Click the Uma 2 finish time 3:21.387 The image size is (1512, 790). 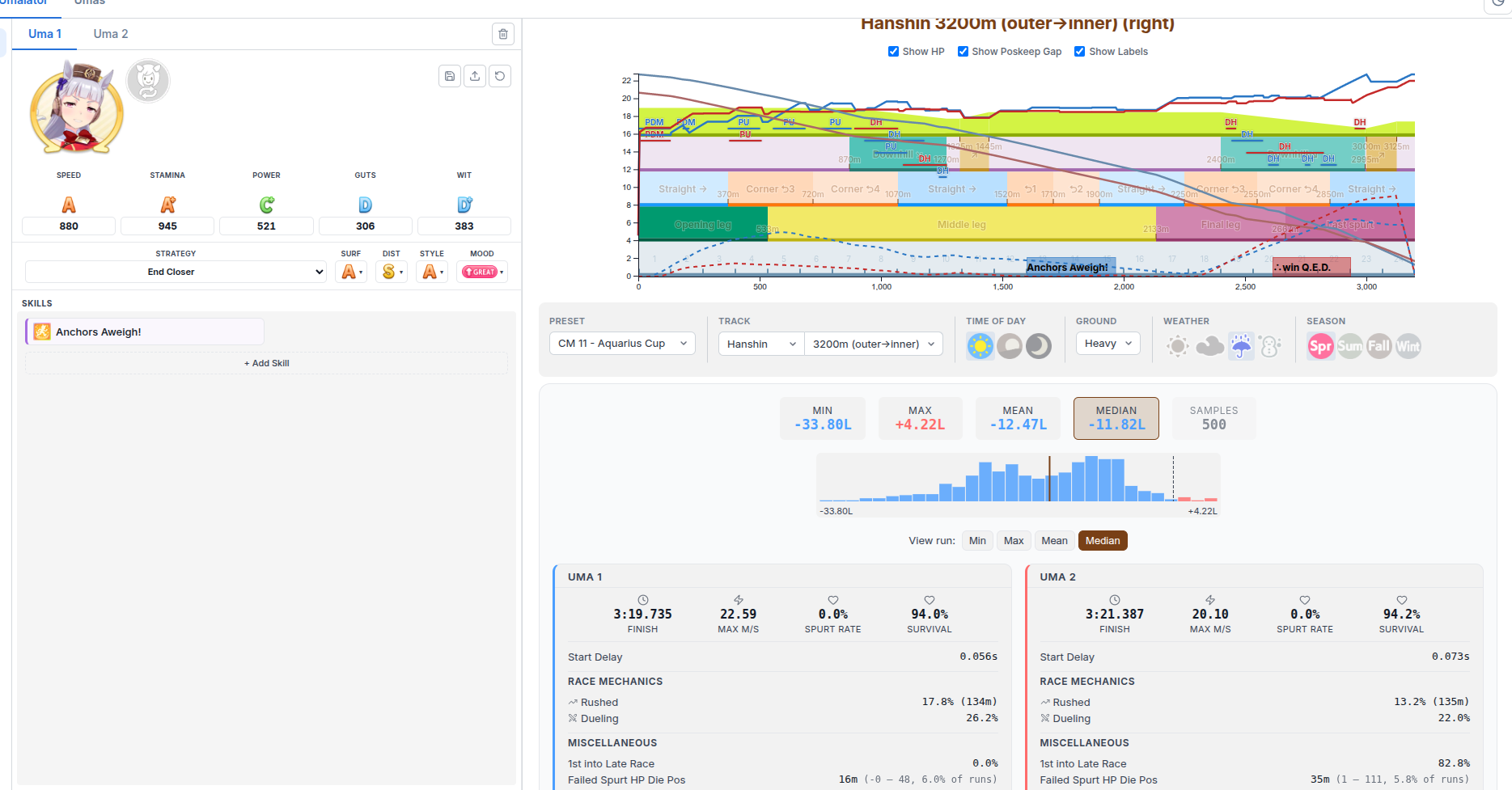(1115, 615)
